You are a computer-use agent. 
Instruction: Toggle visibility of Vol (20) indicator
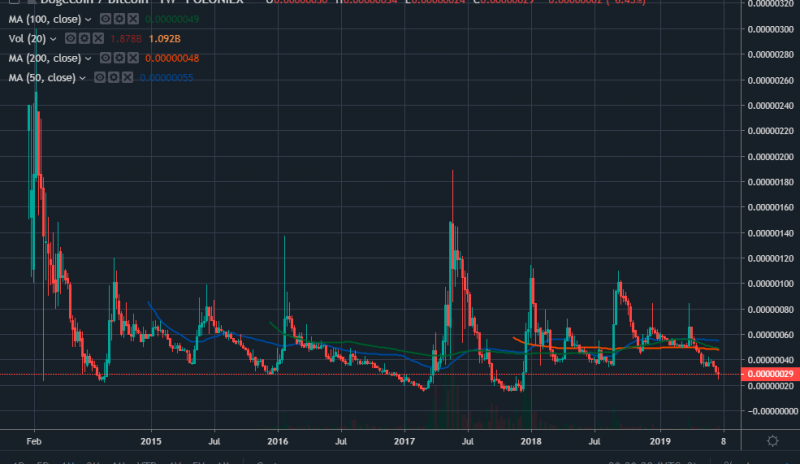point(70,38)
